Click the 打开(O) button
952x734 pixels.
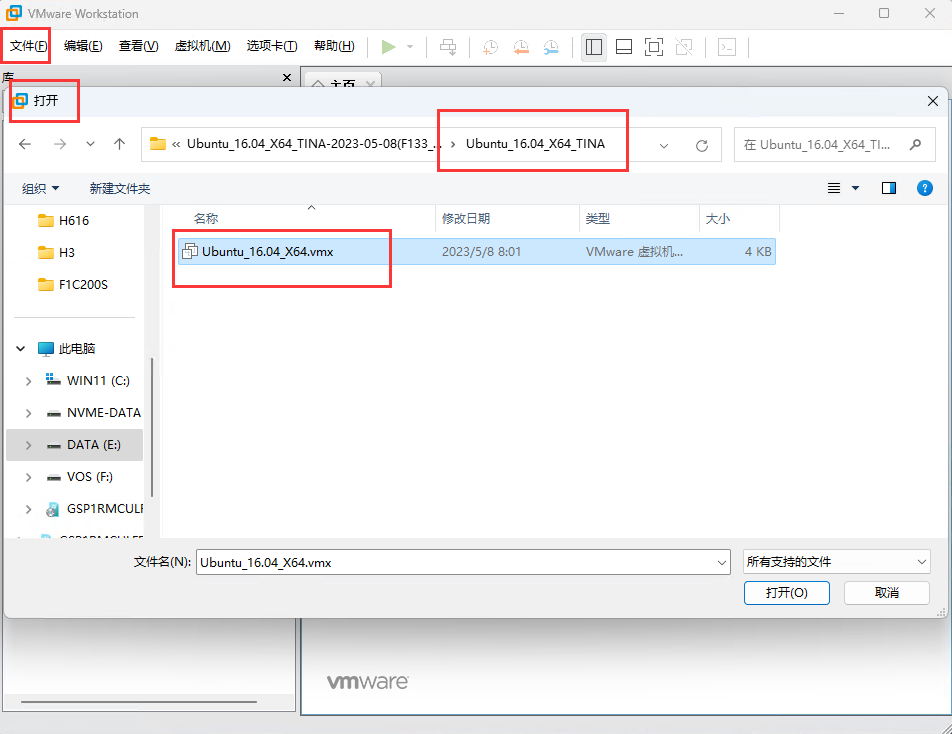pyautogui.click(x=786, y=593)
